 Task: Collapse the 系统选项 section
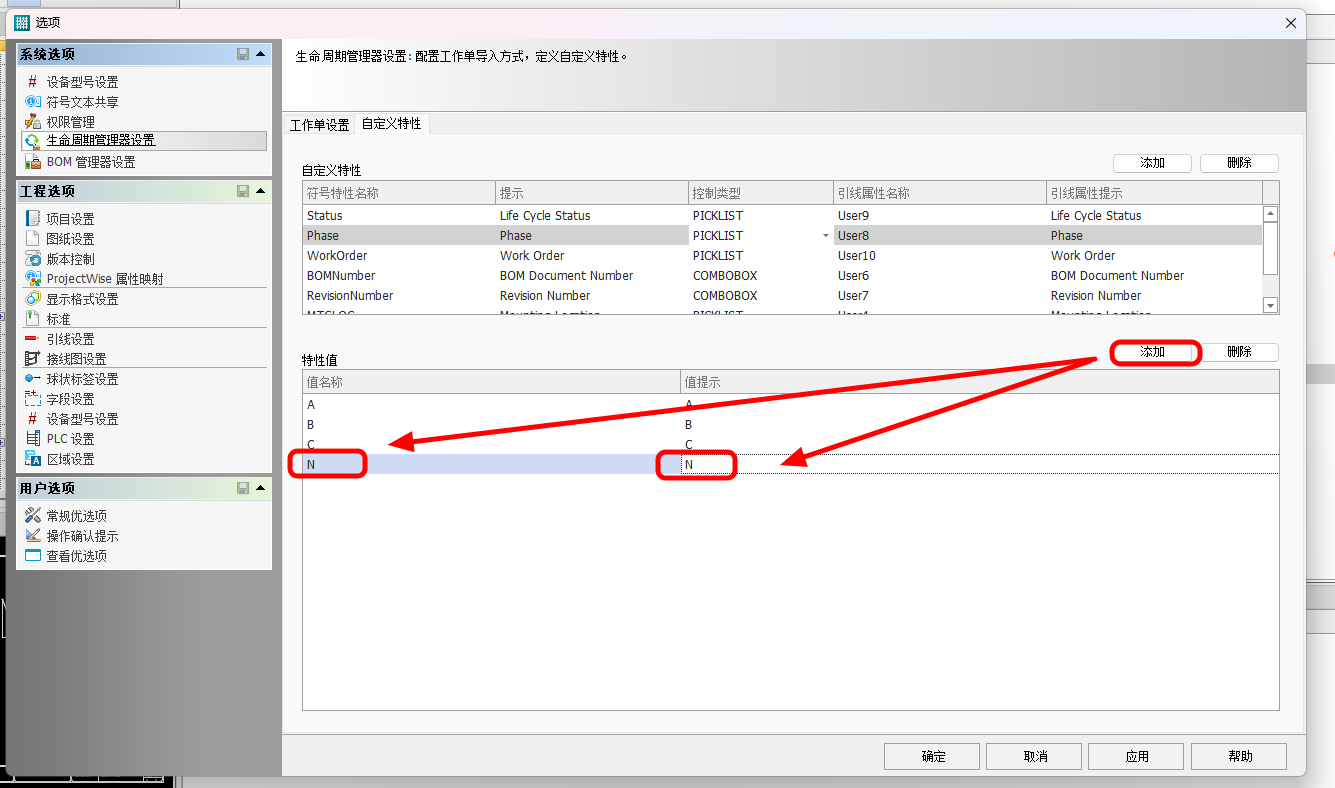(261, 54)
